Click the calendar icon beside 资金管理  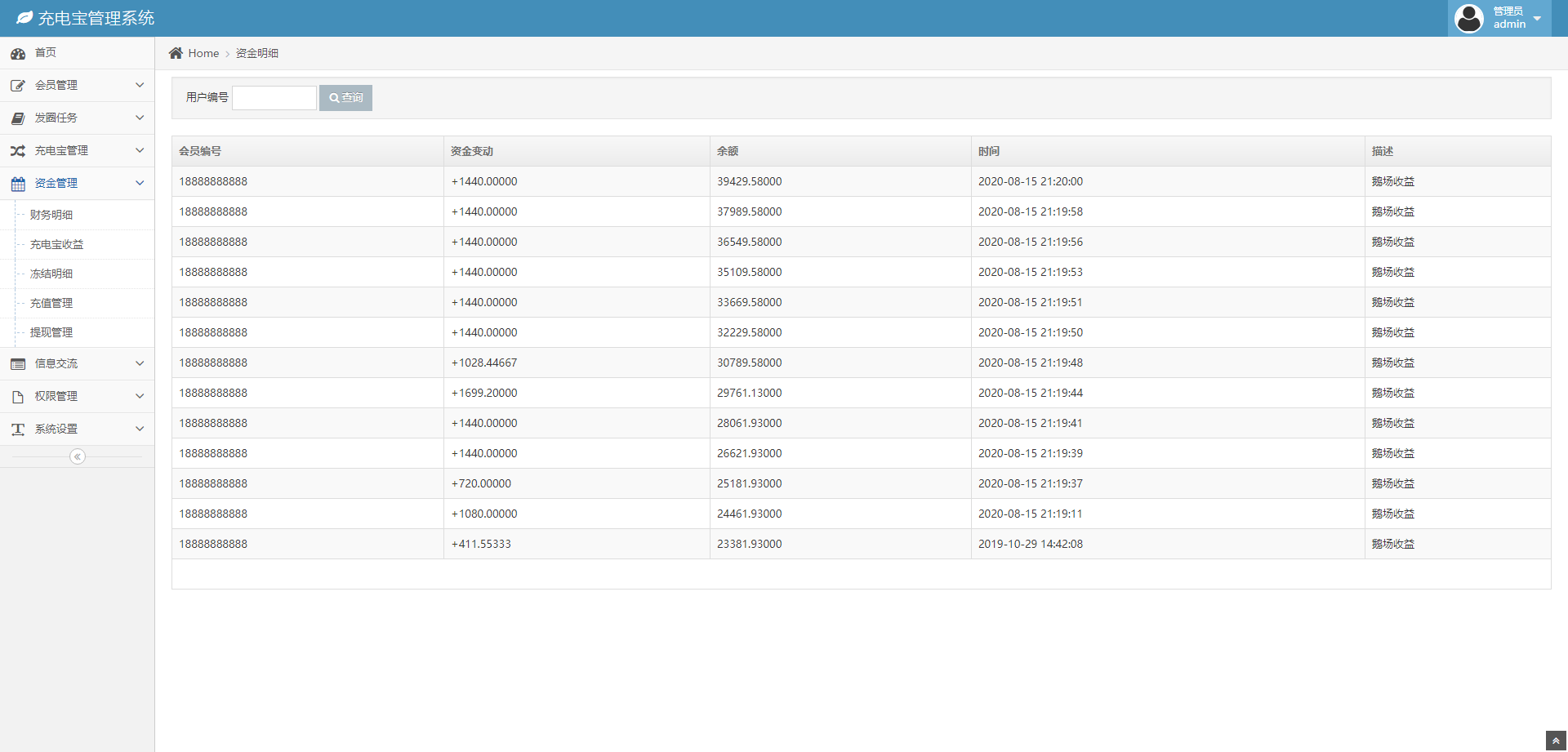[x=18, y=184]
